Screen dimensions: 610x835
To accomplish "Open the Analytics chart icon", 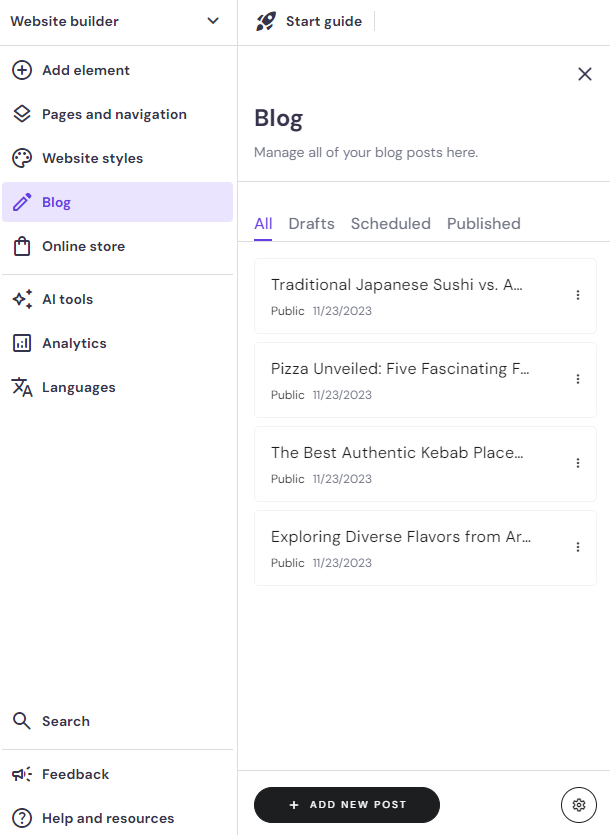I will point(22,343).
